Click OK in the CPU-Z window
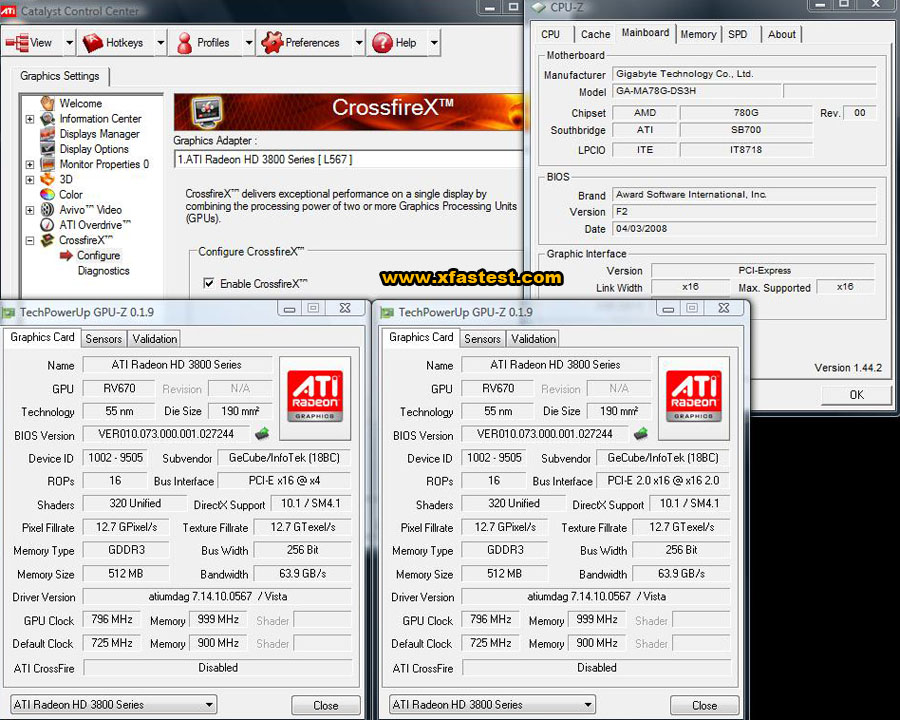900x720 pixels. (x=856, y=394)
